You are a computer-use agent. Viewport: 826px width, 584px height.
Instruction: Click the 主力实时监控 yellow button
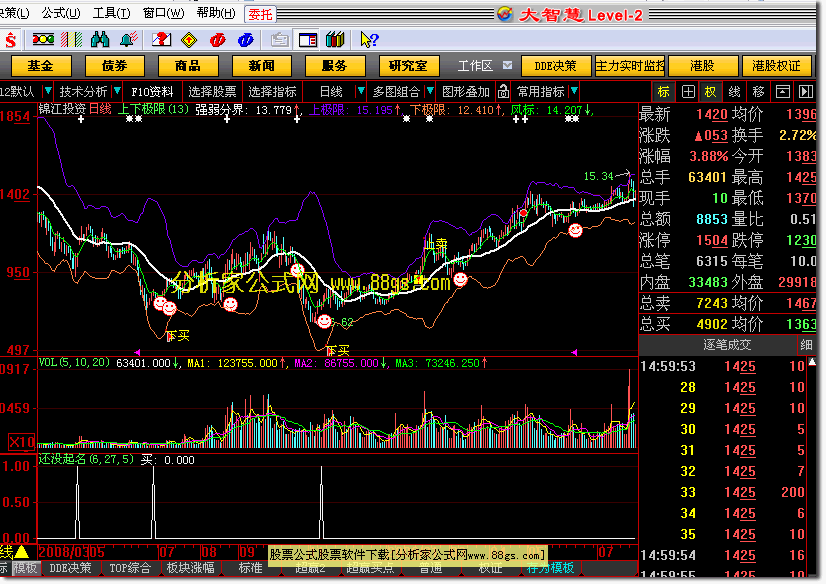click(x=630, y=66)
